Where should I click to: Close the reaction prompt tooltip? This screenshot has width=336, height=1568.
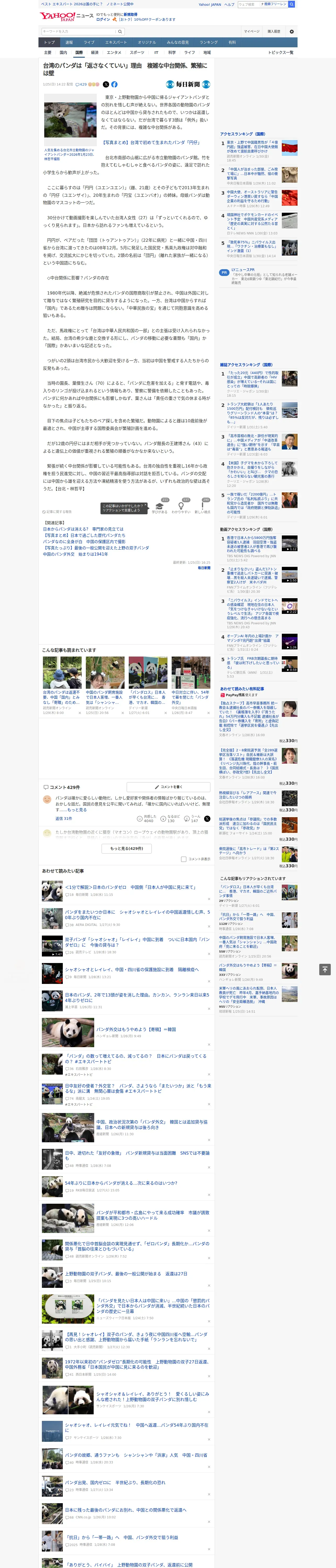pyautogui.click(x=146, y=505)
